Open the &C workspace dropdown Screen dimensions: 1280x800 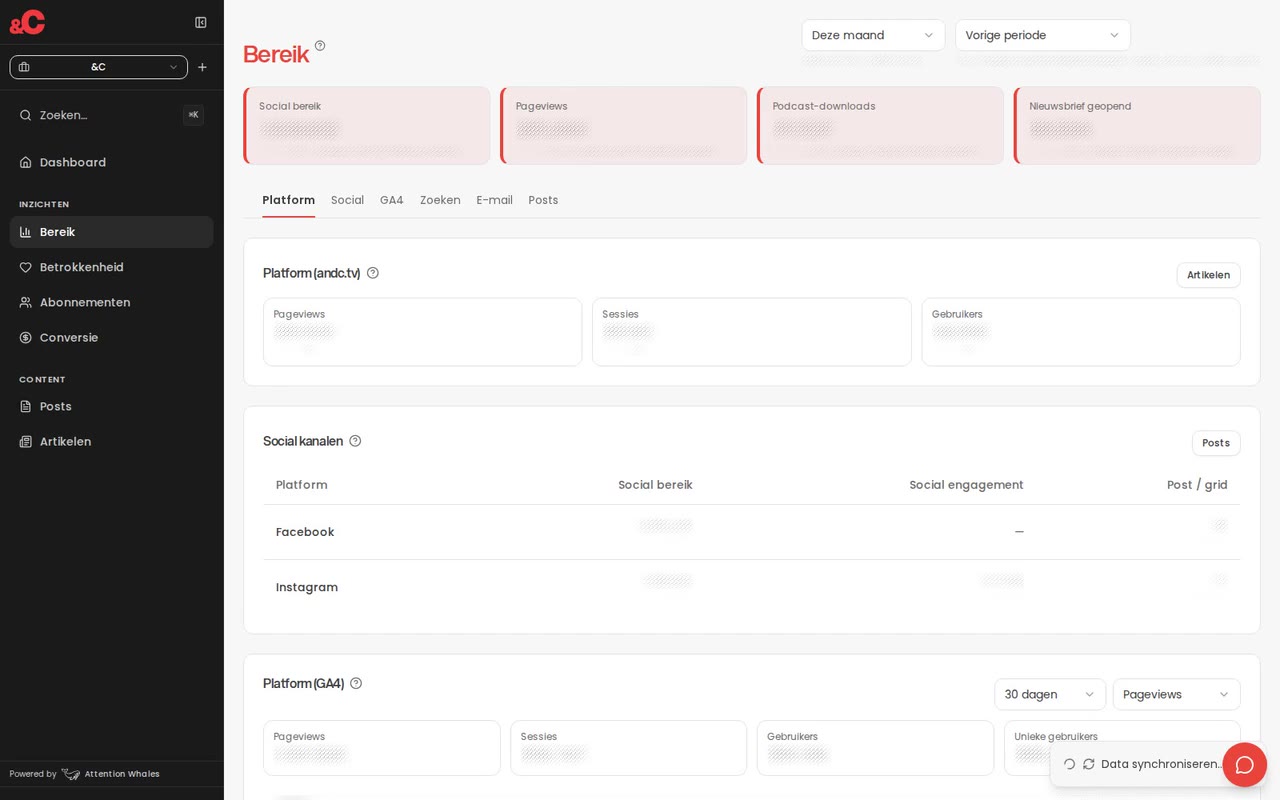[98, 67]
